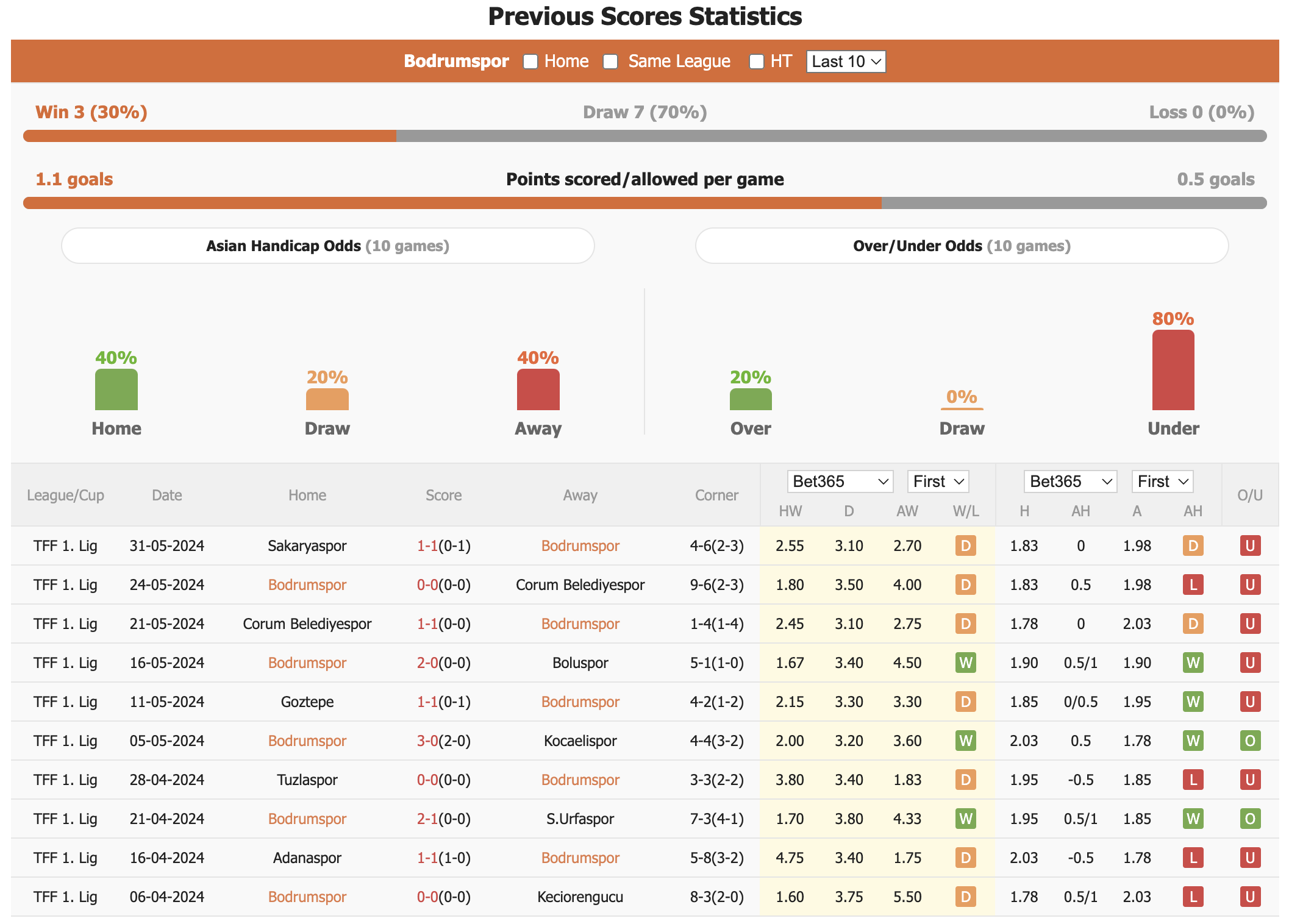Click the red Under 80% bar
Image resolution: width=1289 pixels, height=924 pixels.
1173,370
